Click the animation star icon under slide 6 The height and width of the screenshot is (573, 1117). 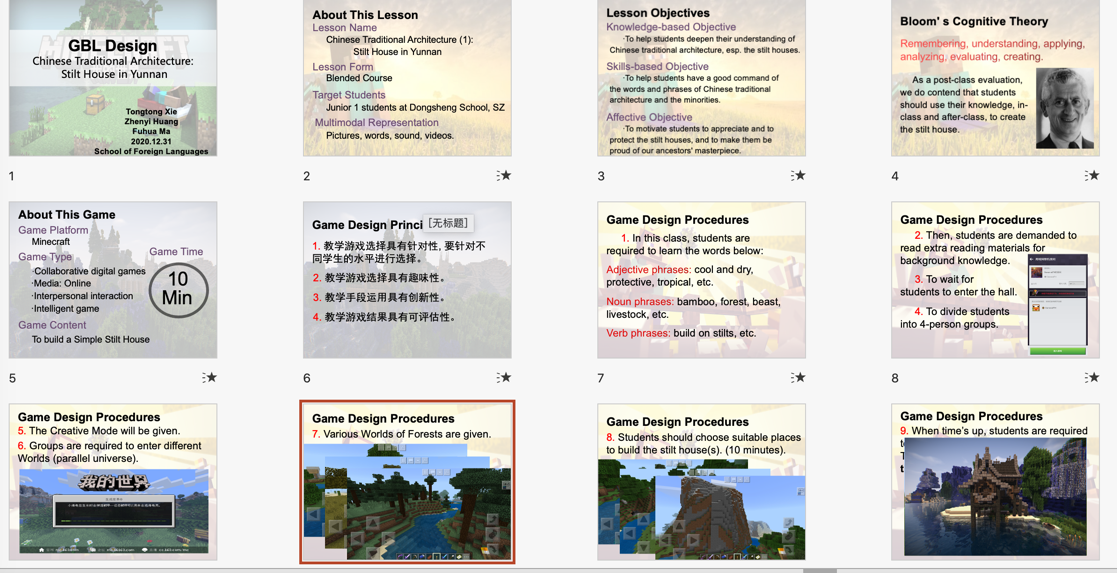[504, 378]
